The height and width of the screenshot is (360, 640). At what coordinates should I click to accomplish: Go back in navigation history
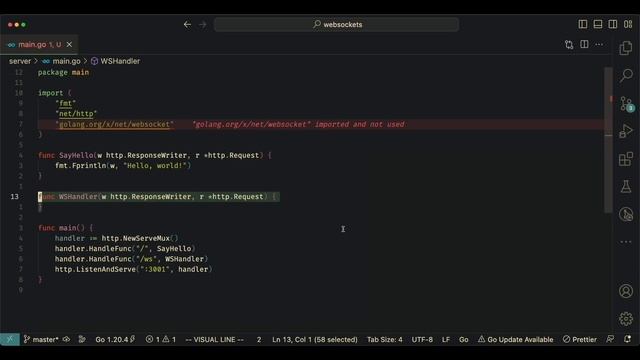point(187,24)
